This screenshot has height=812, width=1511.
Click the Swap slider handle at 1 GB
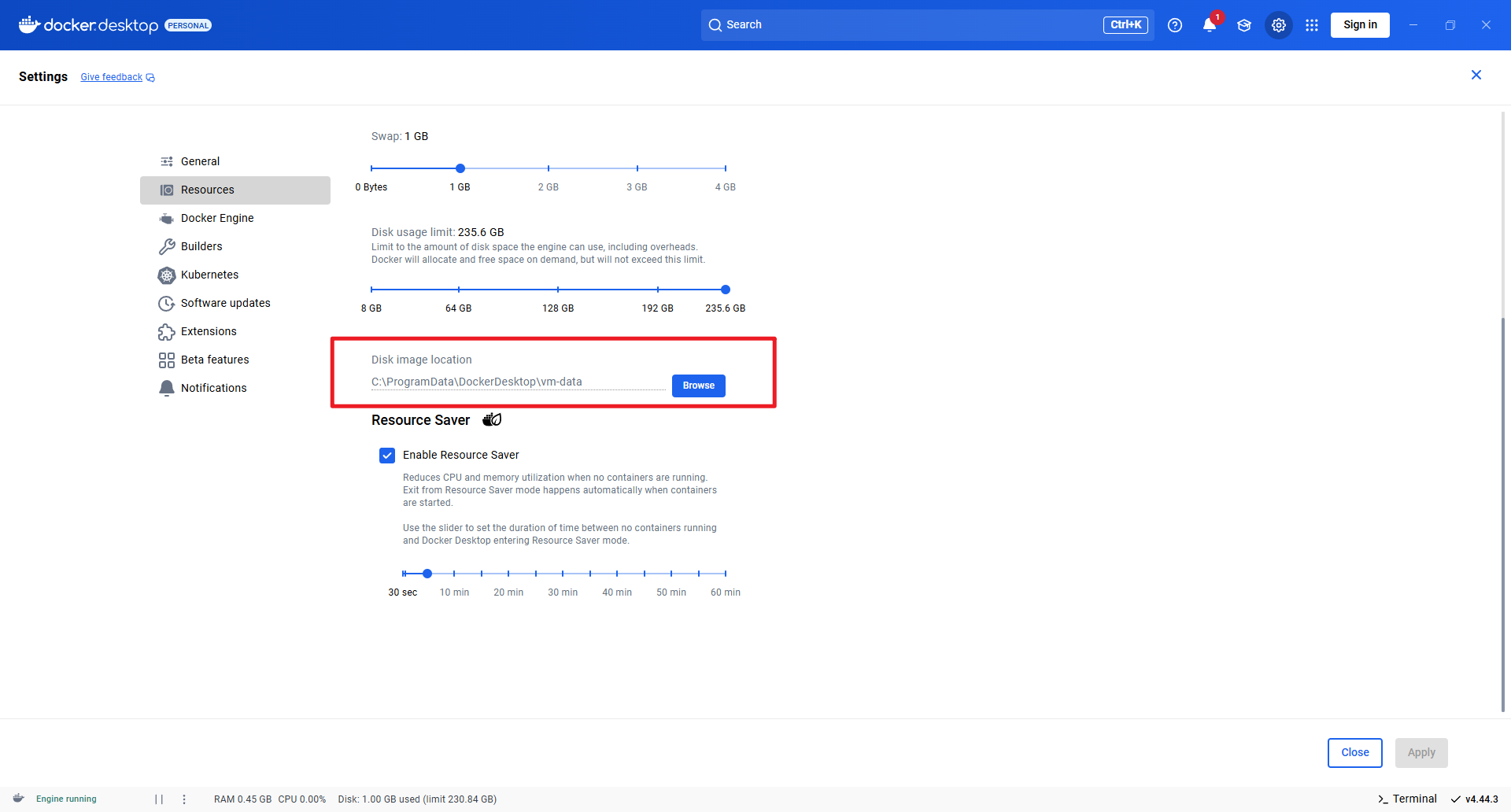(x=460, y=168)
